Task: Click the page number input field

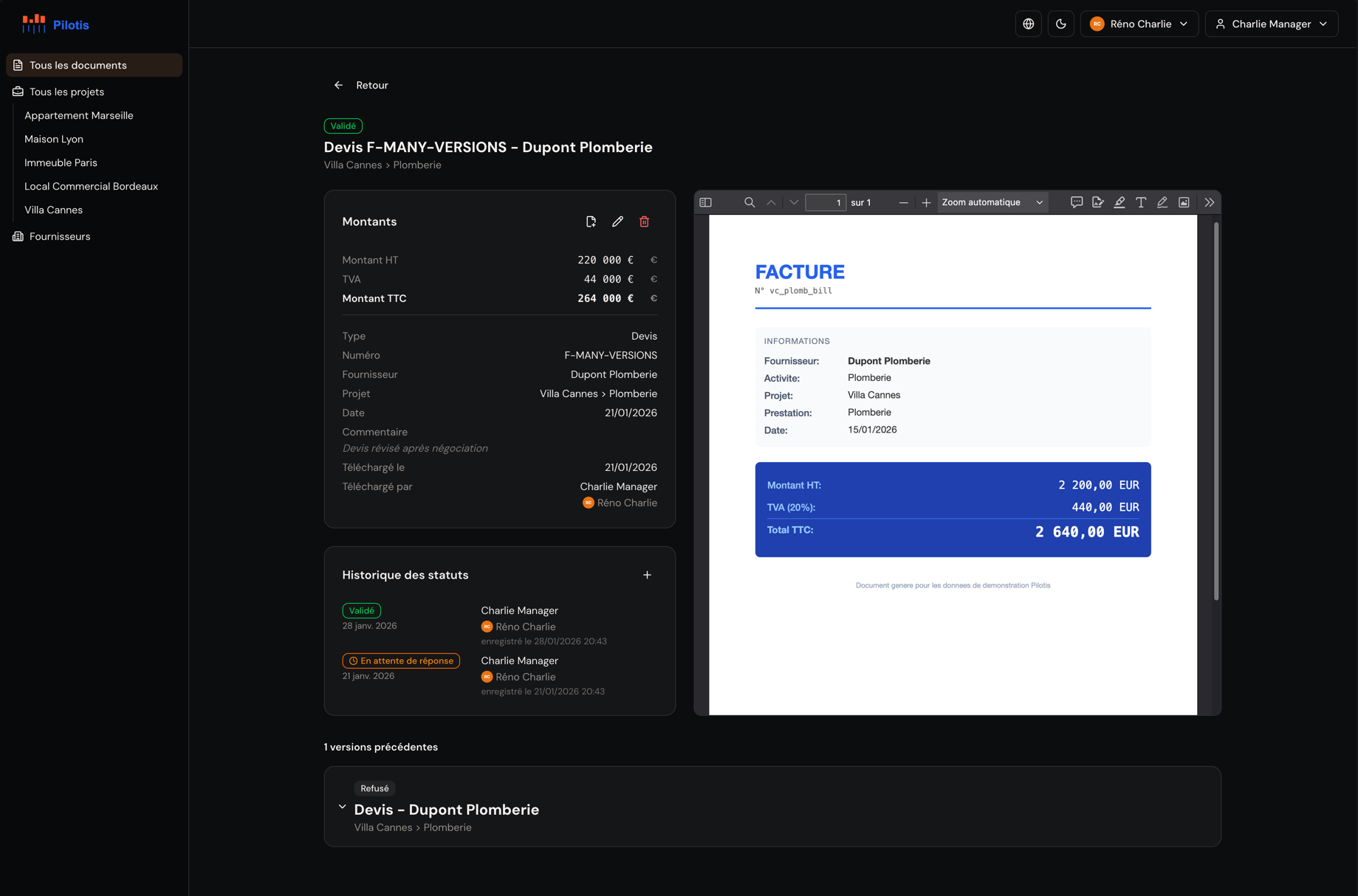Action: [825, 201]
